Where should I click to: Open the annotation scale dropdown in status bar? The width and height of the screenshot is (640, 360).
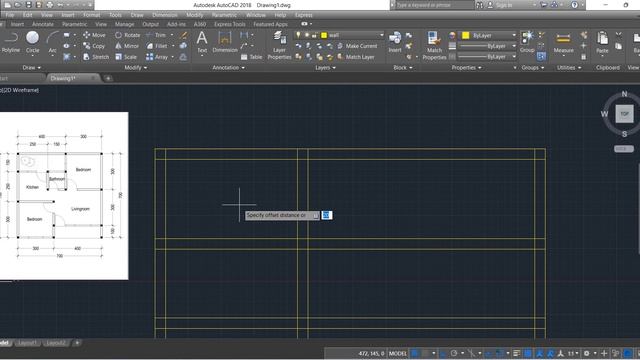coord(573,353)
